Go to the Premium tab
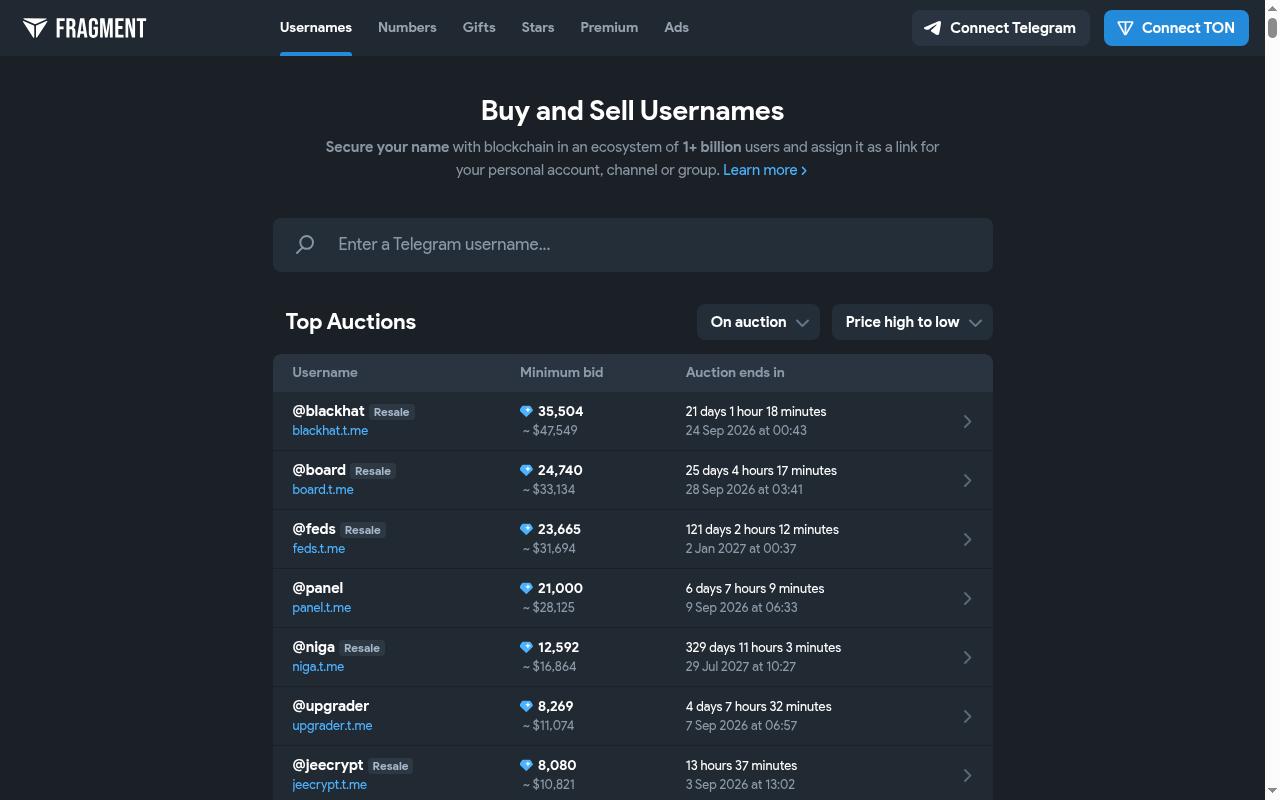This screenshot has height=800, width=1280. point(609,27)
